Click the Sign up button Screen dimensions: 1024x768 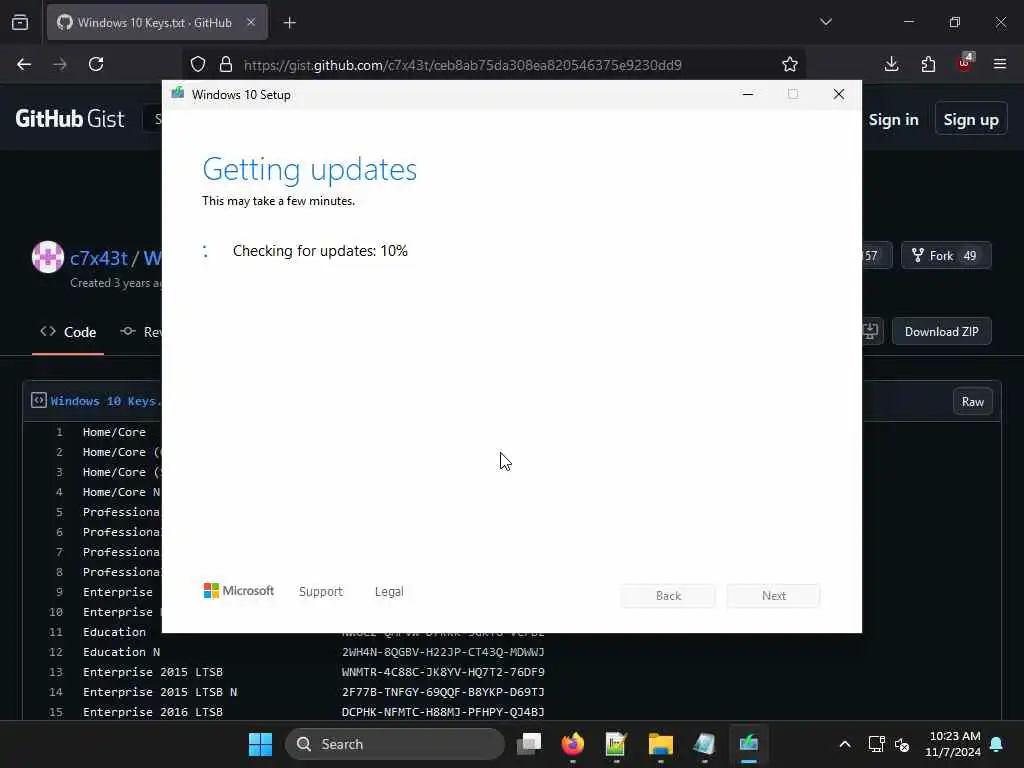click(x=970, y=120)
